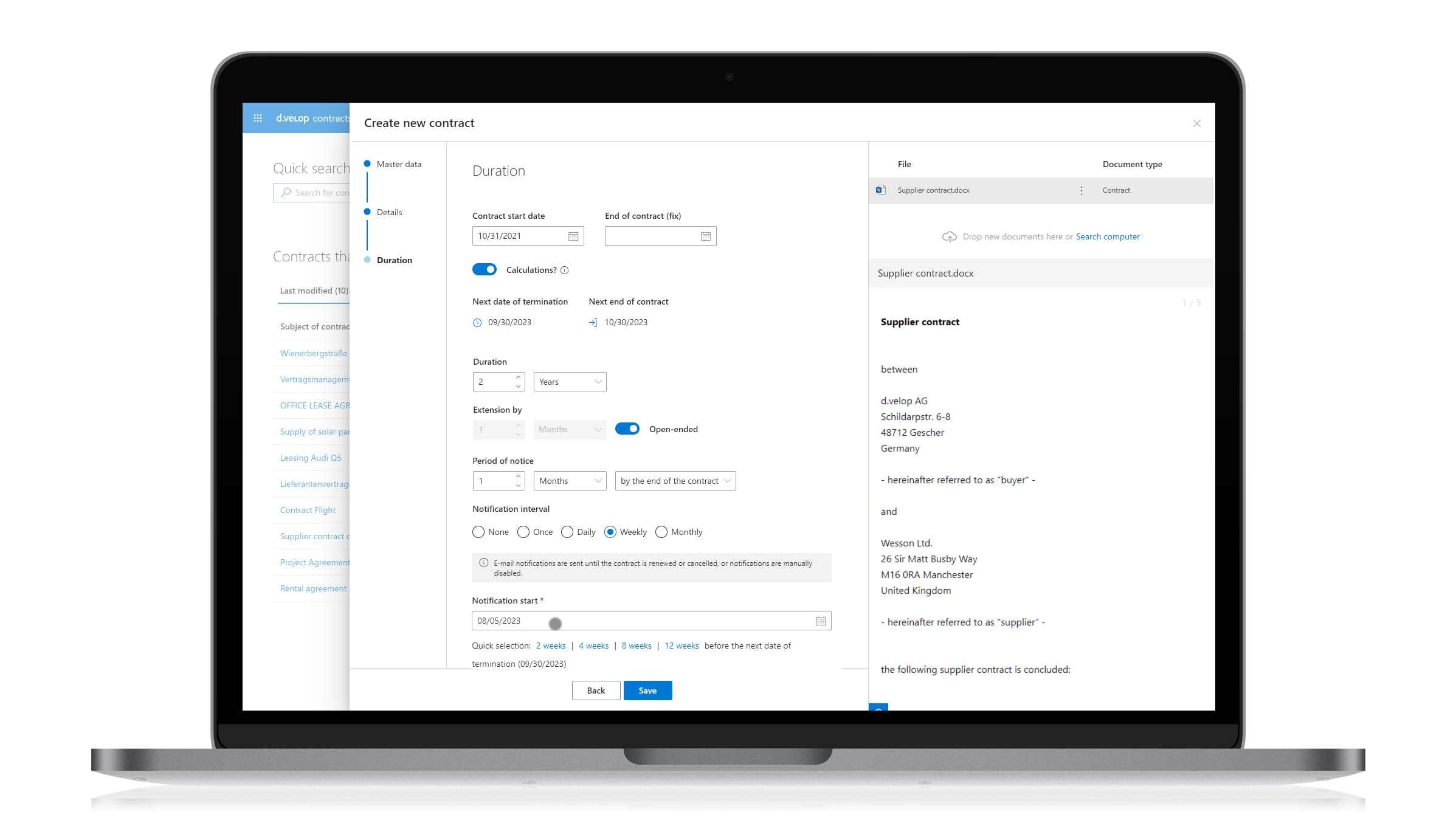Toggle the Open-ended contract switch

click(627, 429)
